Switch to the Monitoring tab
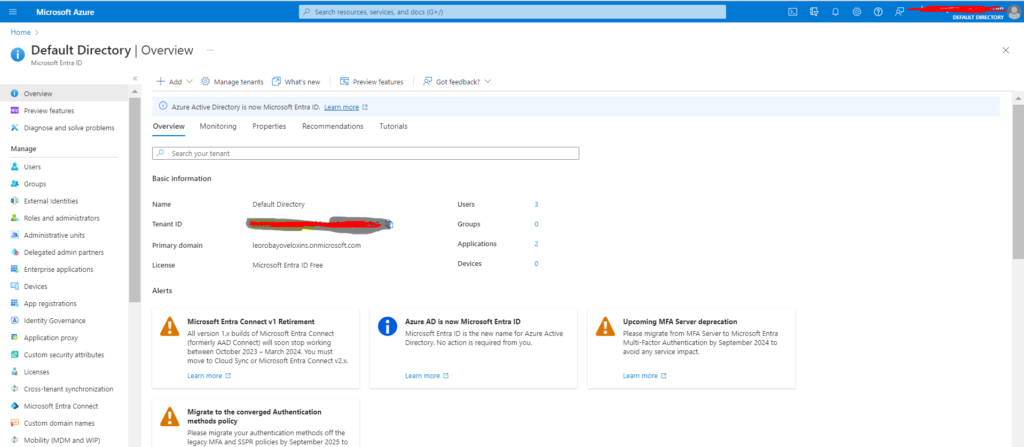Viewport: 1024px width, 447px height. click(x=218, y=126)
